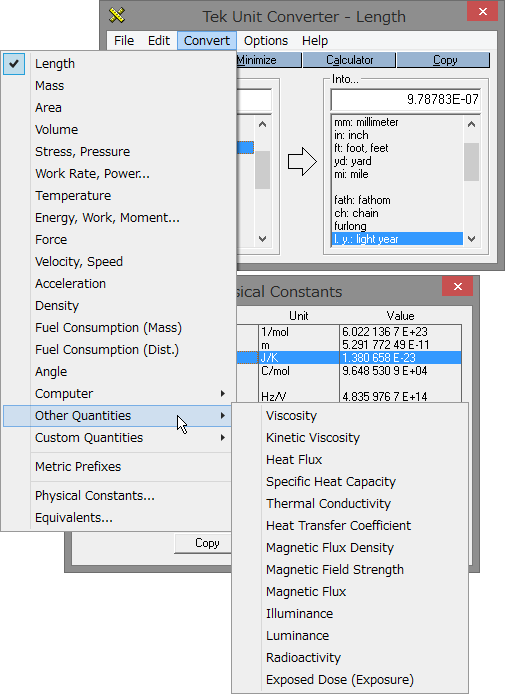This screenshot has width=505, height=694.
Task: Choose Exposed Dose (Exposure)
Action: [x=350, y=679]
